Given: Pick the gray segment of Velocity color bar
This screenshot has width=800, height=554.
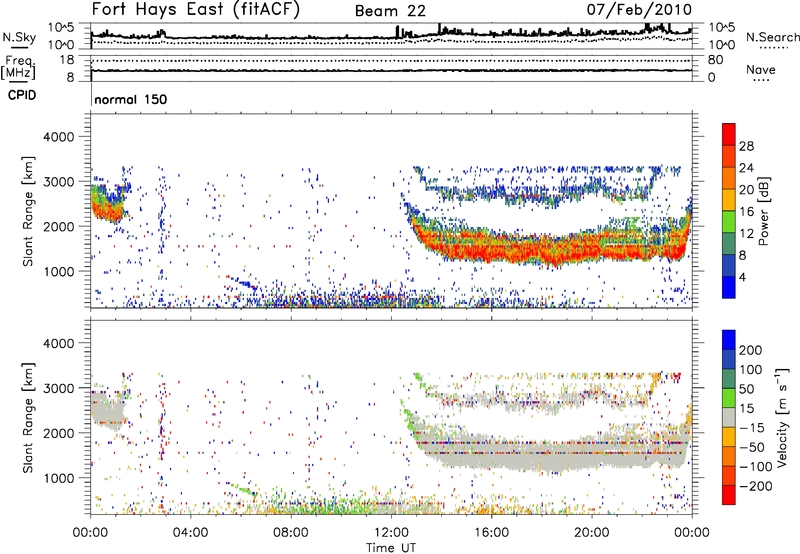Looking at the screenshot, I should tap(729, 417).
